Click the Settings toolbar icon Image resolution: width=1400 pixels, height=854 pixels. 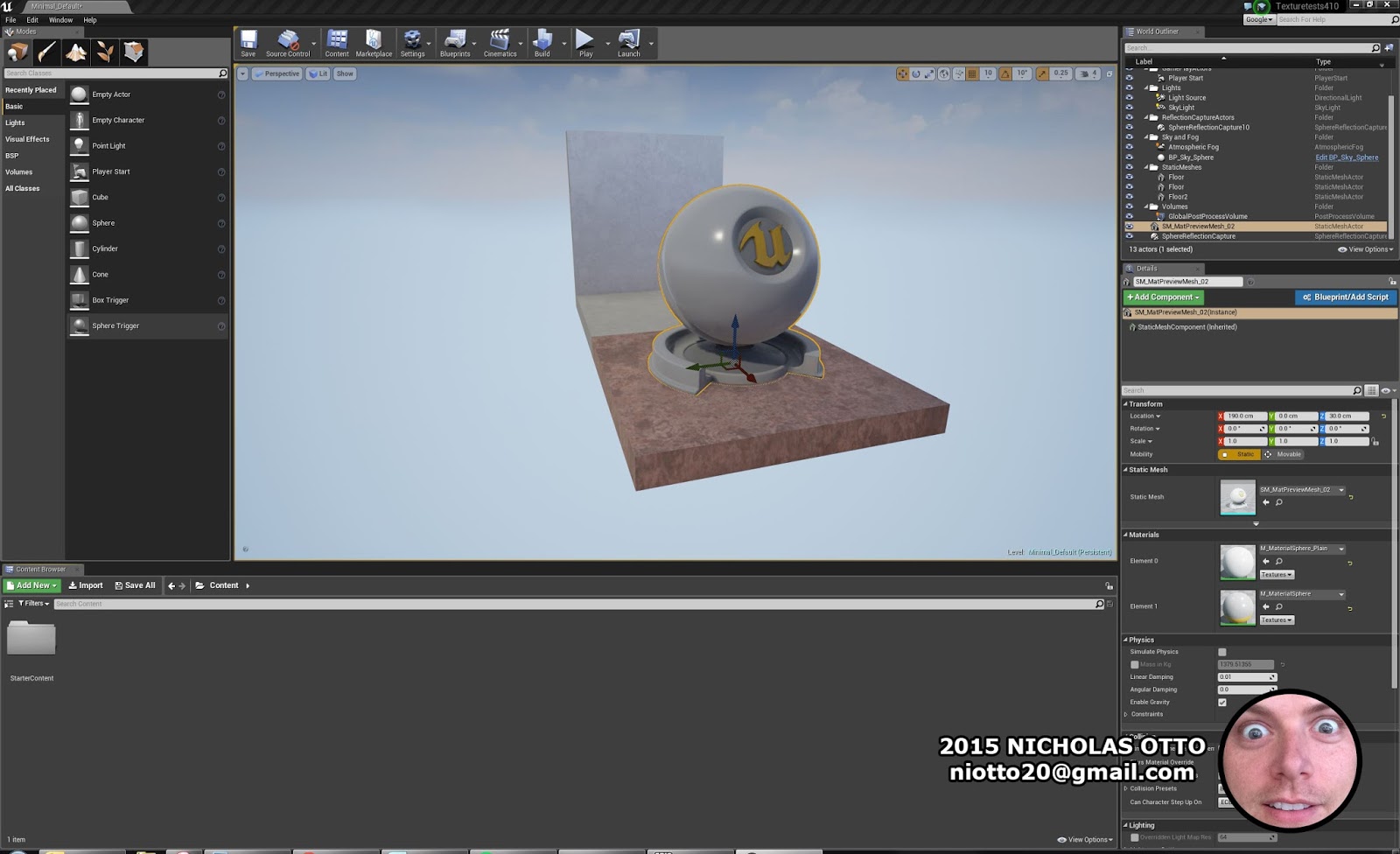click(x=412, y=43)
